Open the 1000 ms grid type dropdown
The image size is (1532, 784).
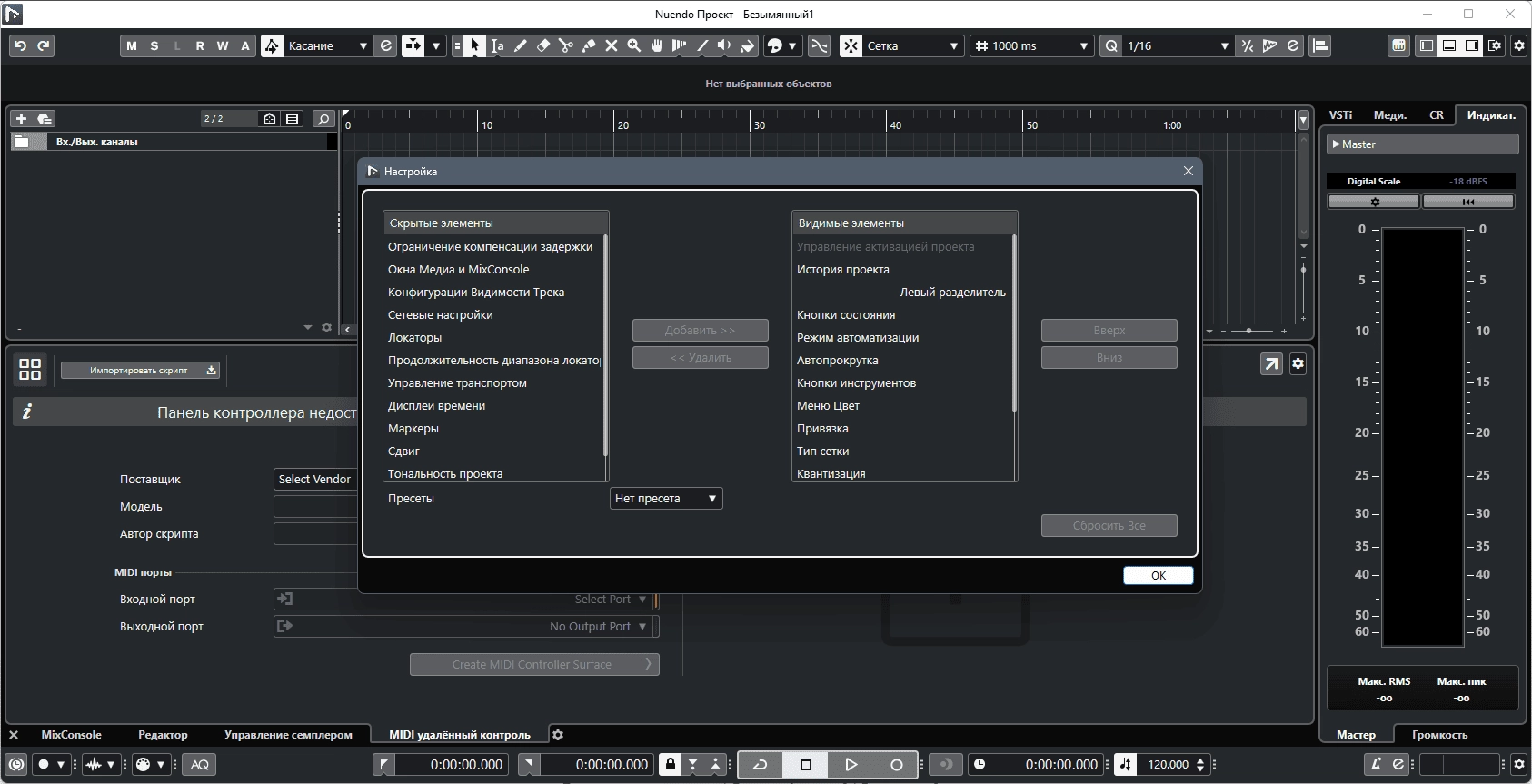[1031, 45]
